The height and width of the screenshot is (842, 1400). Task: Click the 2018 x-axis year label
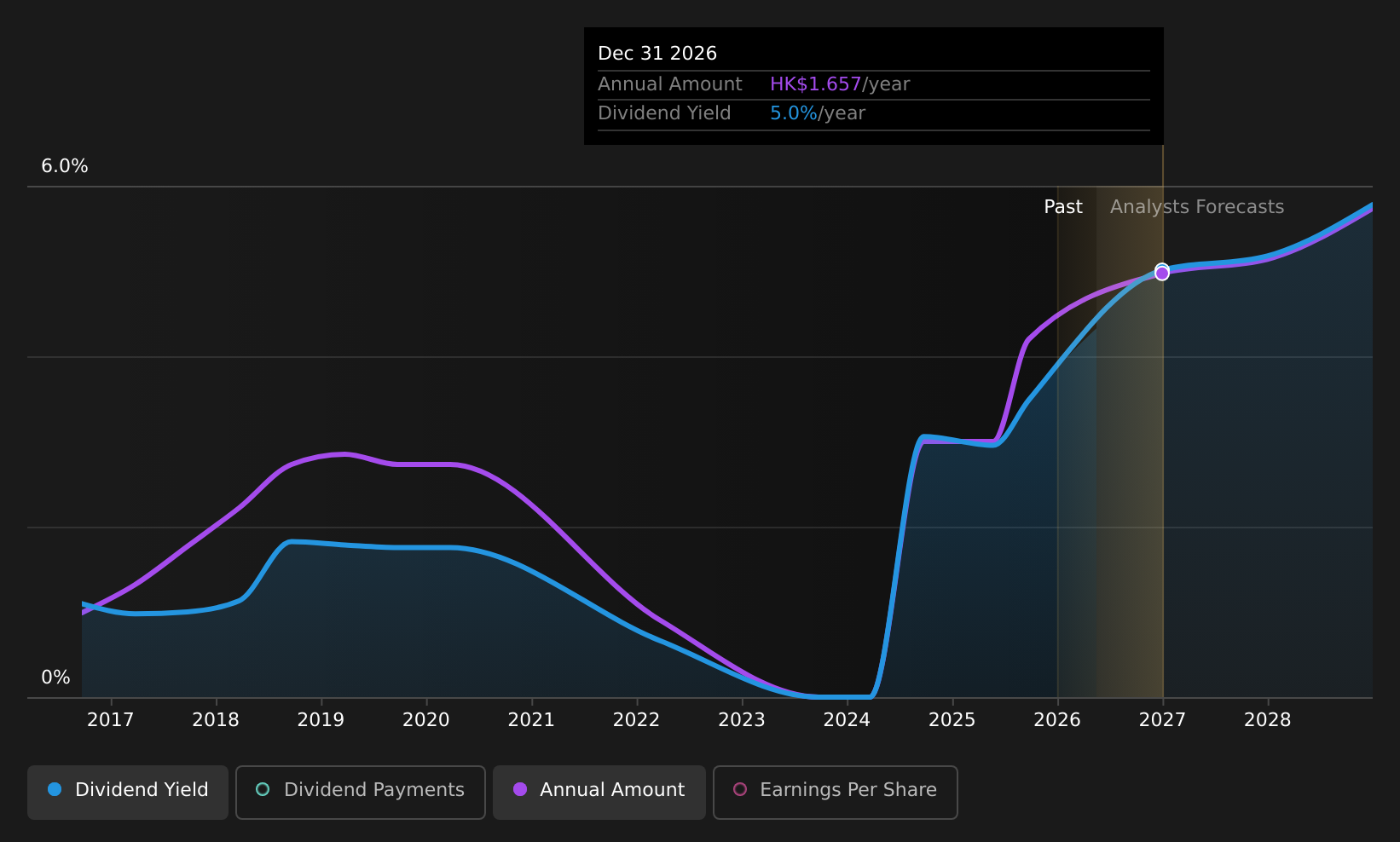(216, 720)
